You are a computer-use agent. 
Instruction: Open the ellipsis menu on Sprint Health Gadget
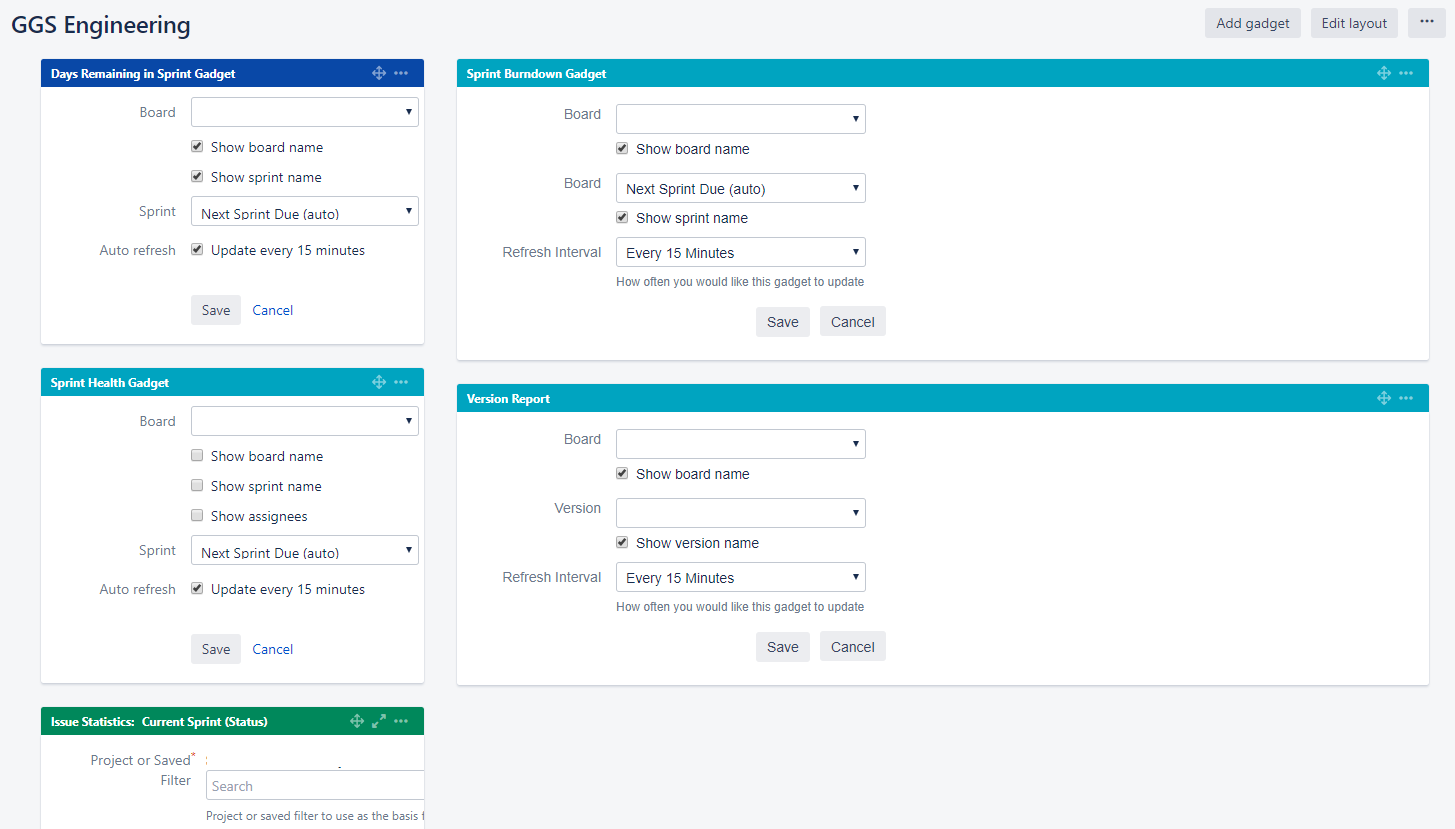tap(401, 381)
